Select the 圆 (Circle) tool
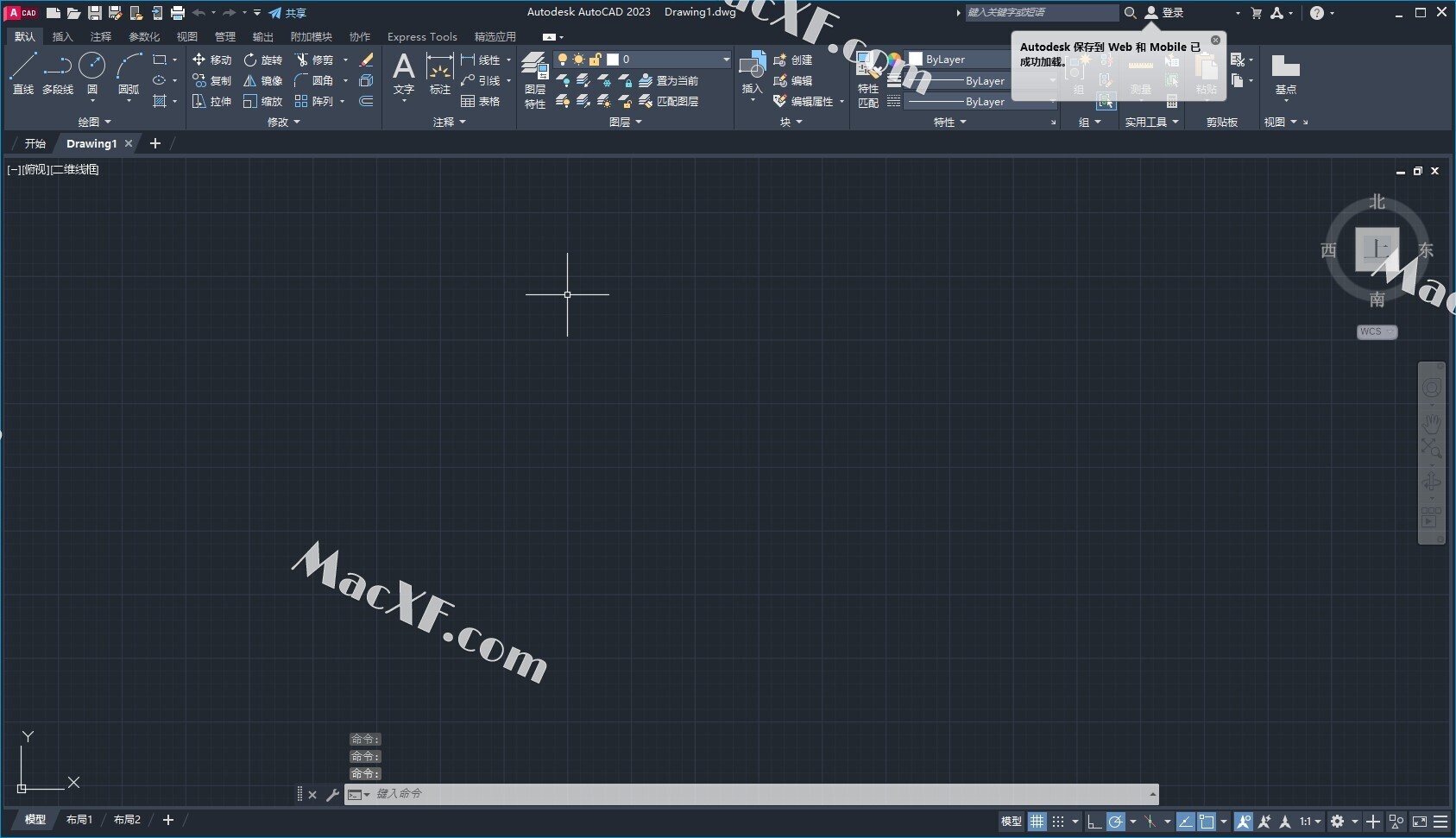 click(x=92, y=72)
